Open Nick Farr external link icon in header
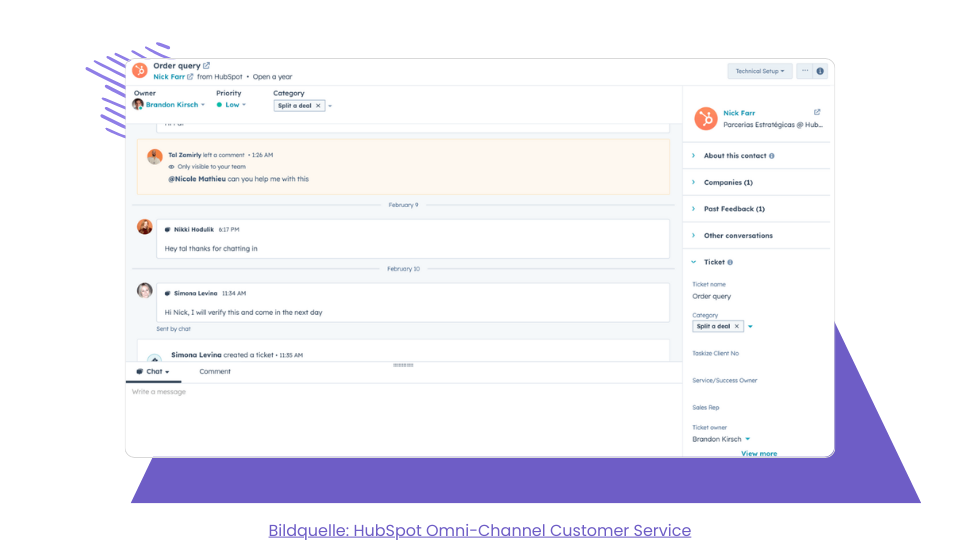 (190, 77)
